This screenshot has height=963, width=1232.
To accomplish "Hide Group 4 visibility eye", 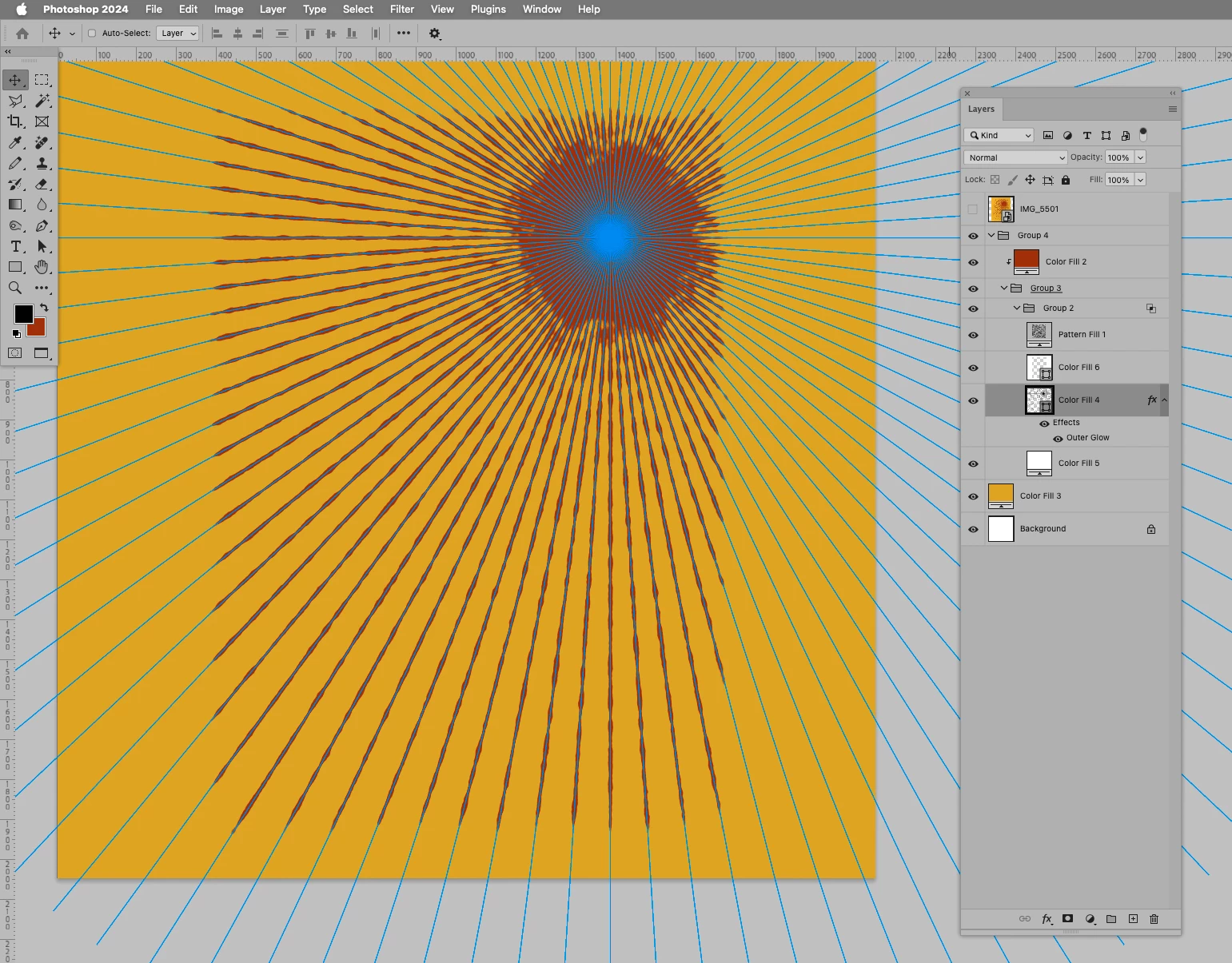I will click(x=973, y=236).
